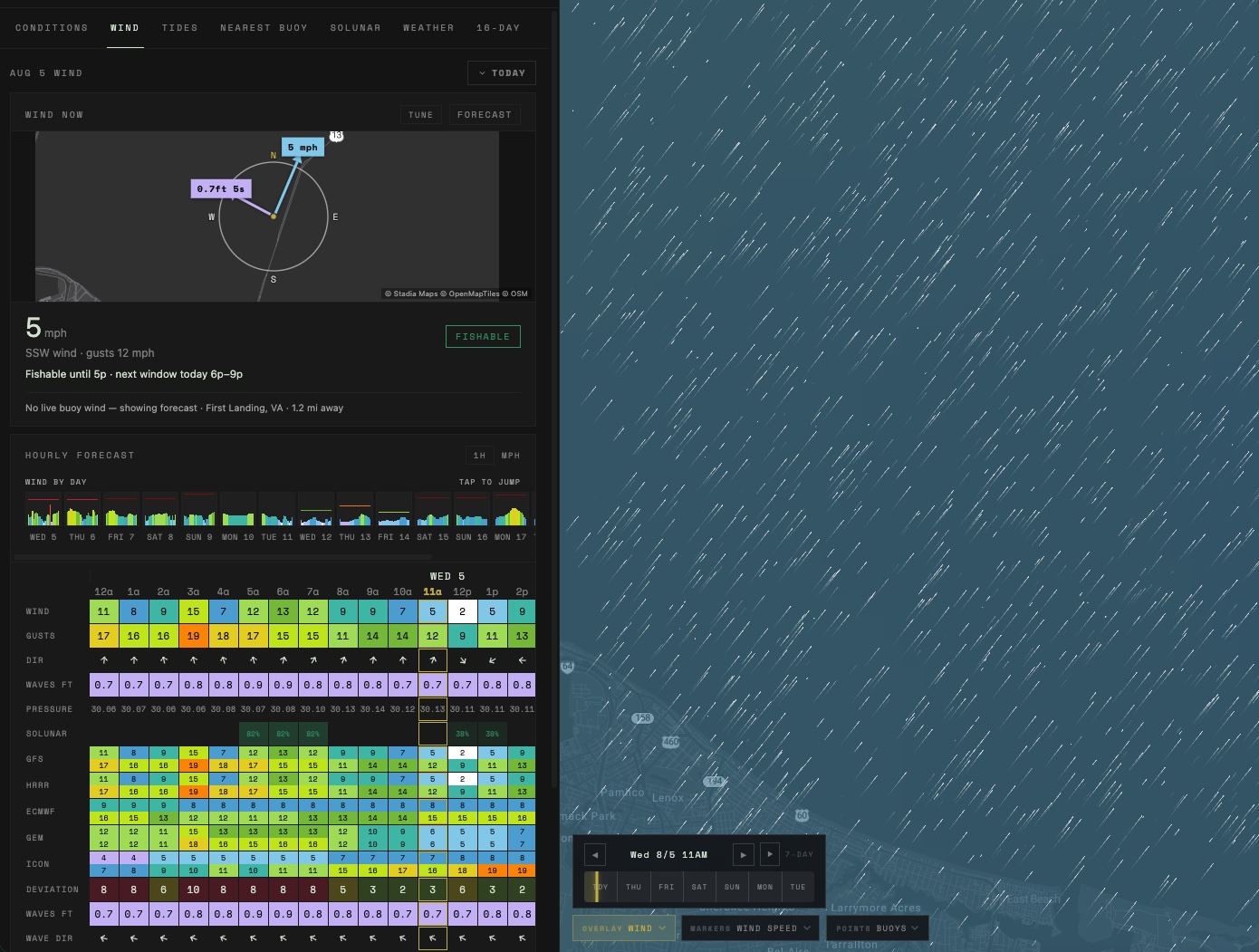The width and height of the screenshot is (1259, 952).
Task: Jump to the SAT 8 wind chart
Action: click(x=160, y=517)
